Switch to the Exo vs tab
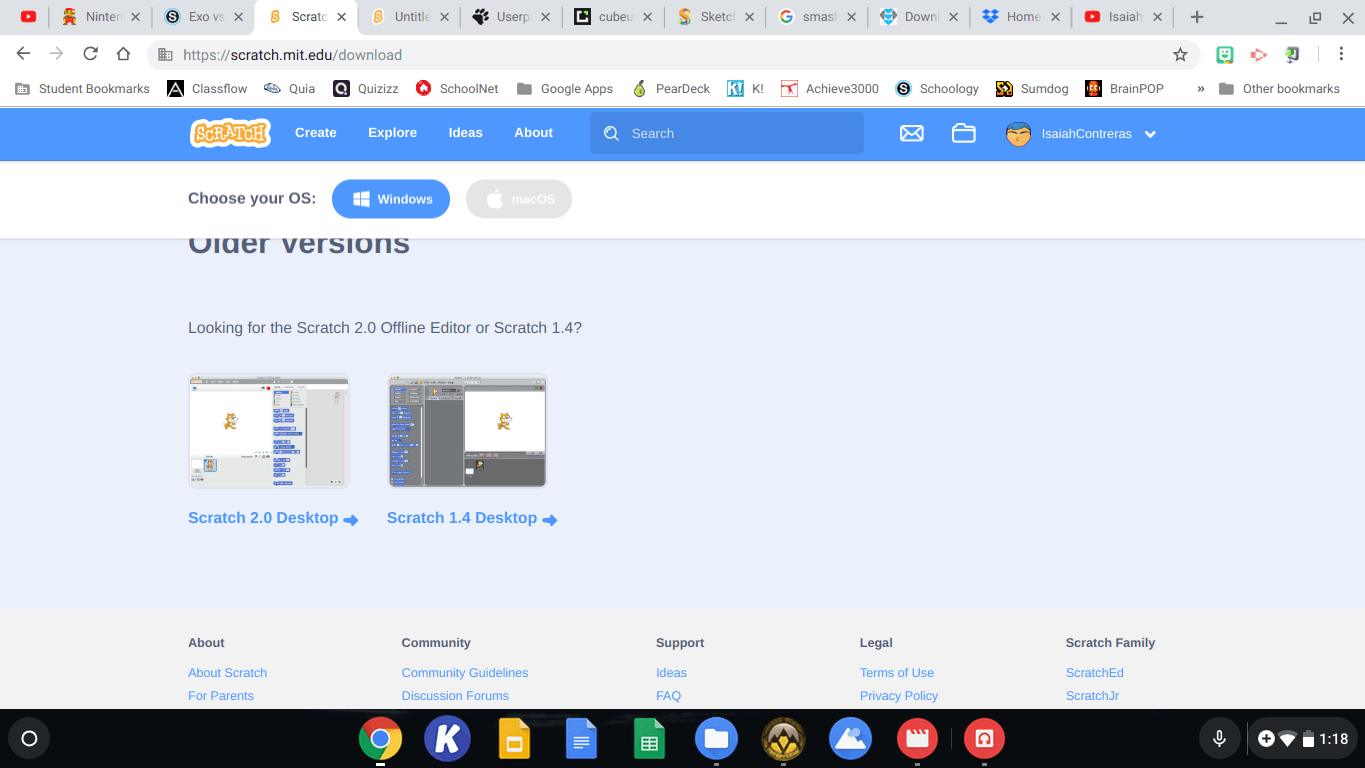This screenshot has width=1365, height=768. tap(203, 17)
